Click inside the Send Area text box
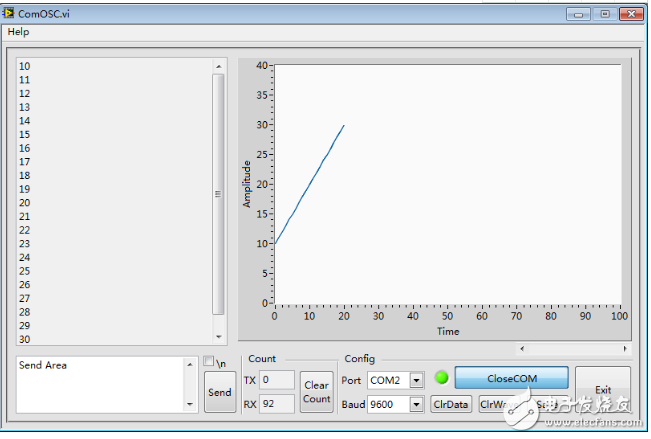Screen dimensions: 651x439 coord(100,385)
